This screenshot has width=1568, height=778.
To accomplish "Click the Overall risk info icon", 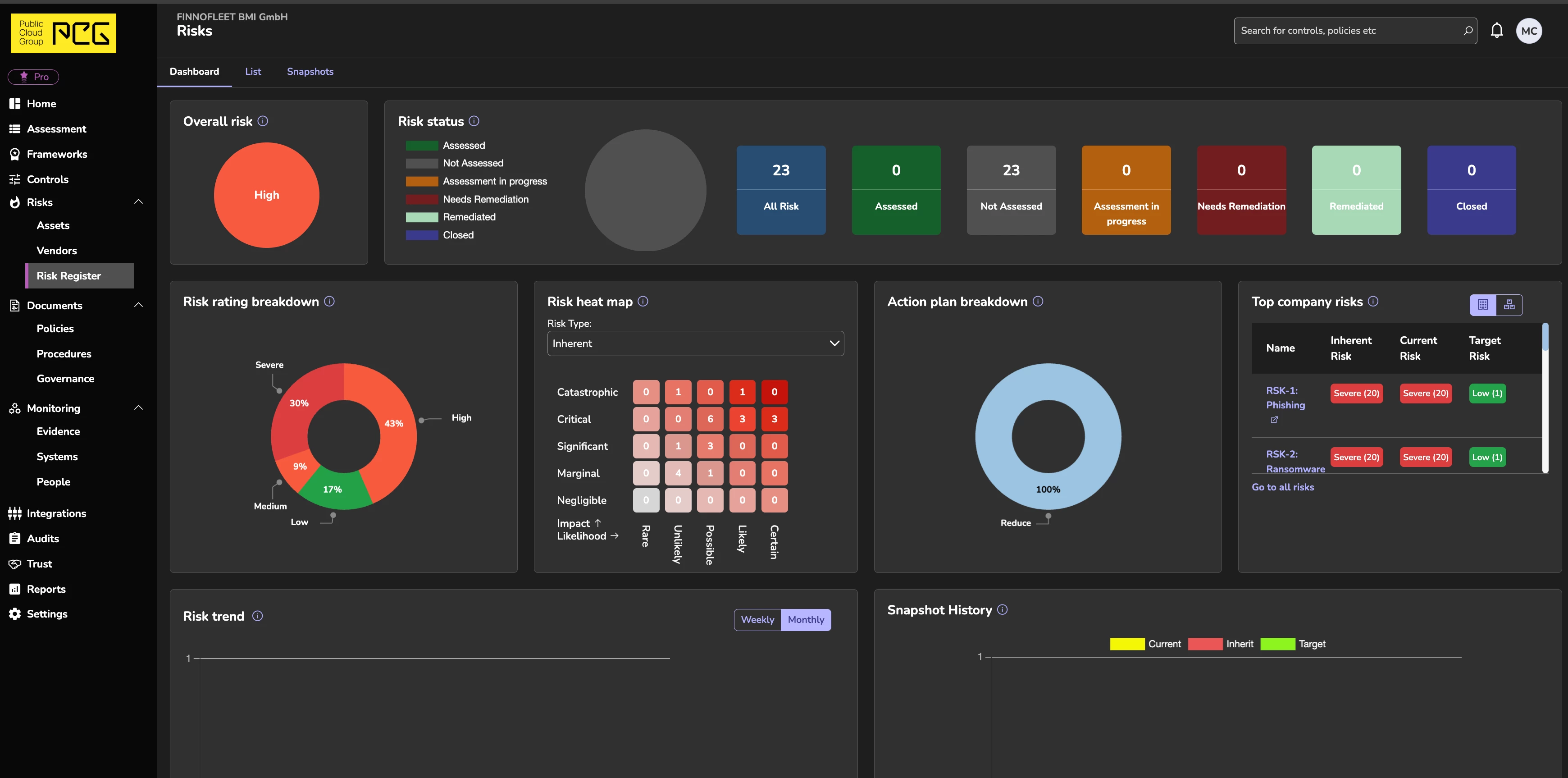I will tap(263, 121).
